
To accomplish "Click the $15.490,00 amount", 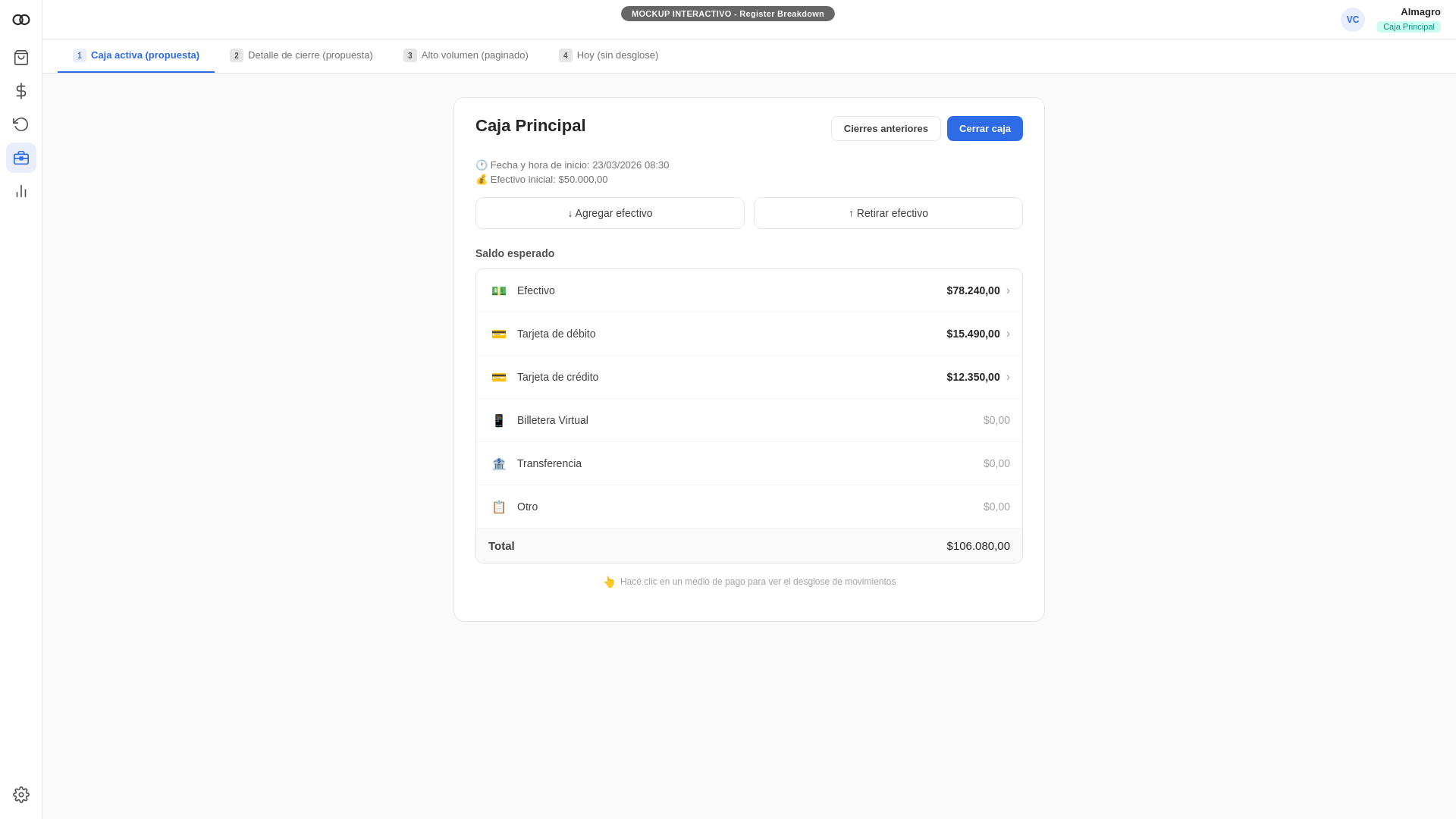I will pyautogui.click(x=973, y=334).
